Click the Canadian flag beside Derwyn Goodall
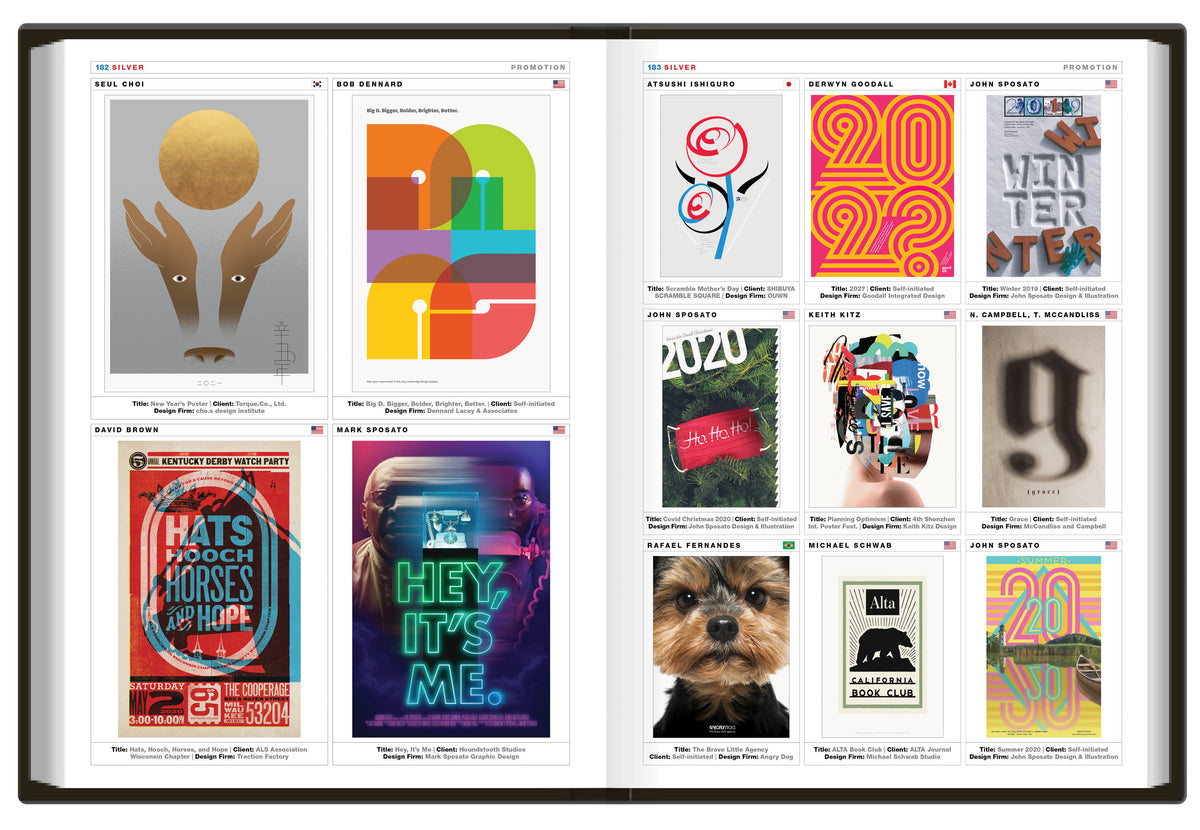 [949, 85]
